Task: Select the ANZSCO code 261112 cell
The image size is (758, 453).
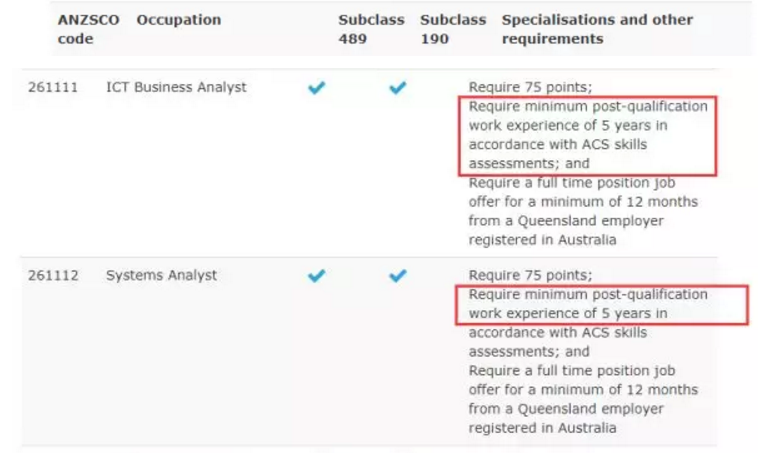Action: 53,276
